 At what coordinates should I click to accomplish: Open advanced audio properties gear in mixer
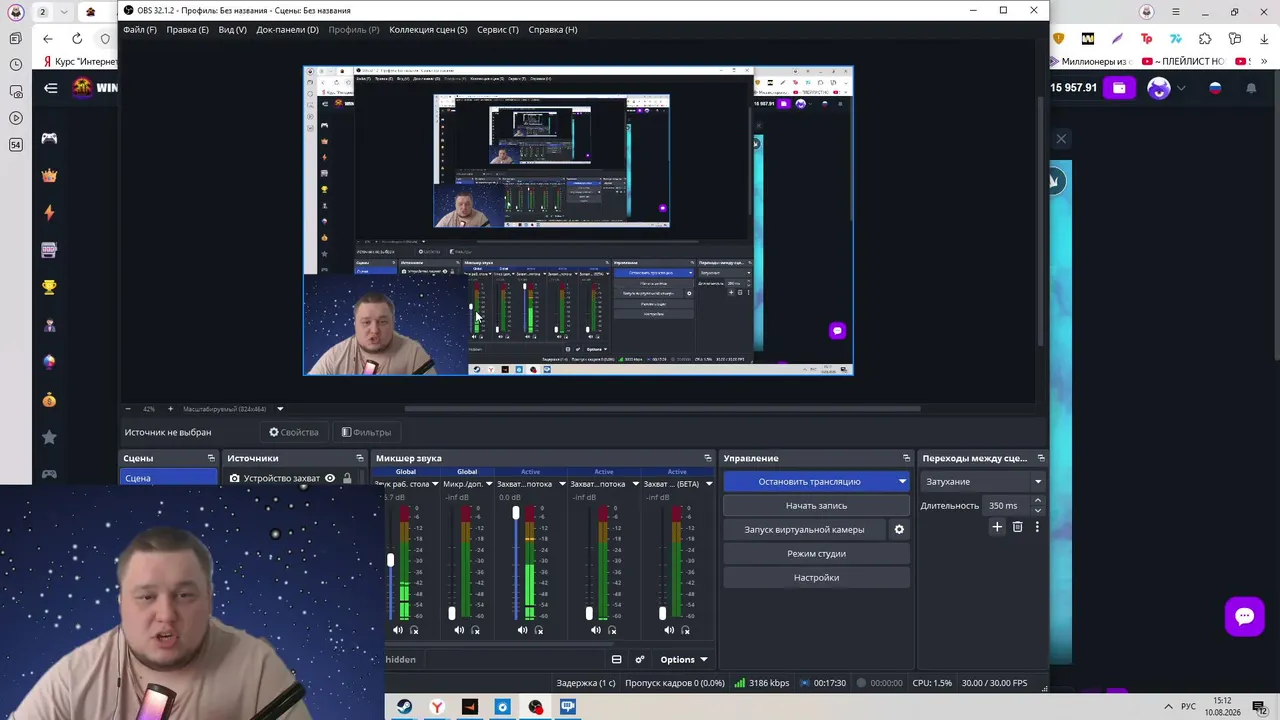pyautogui.click(x=640, y=659)
